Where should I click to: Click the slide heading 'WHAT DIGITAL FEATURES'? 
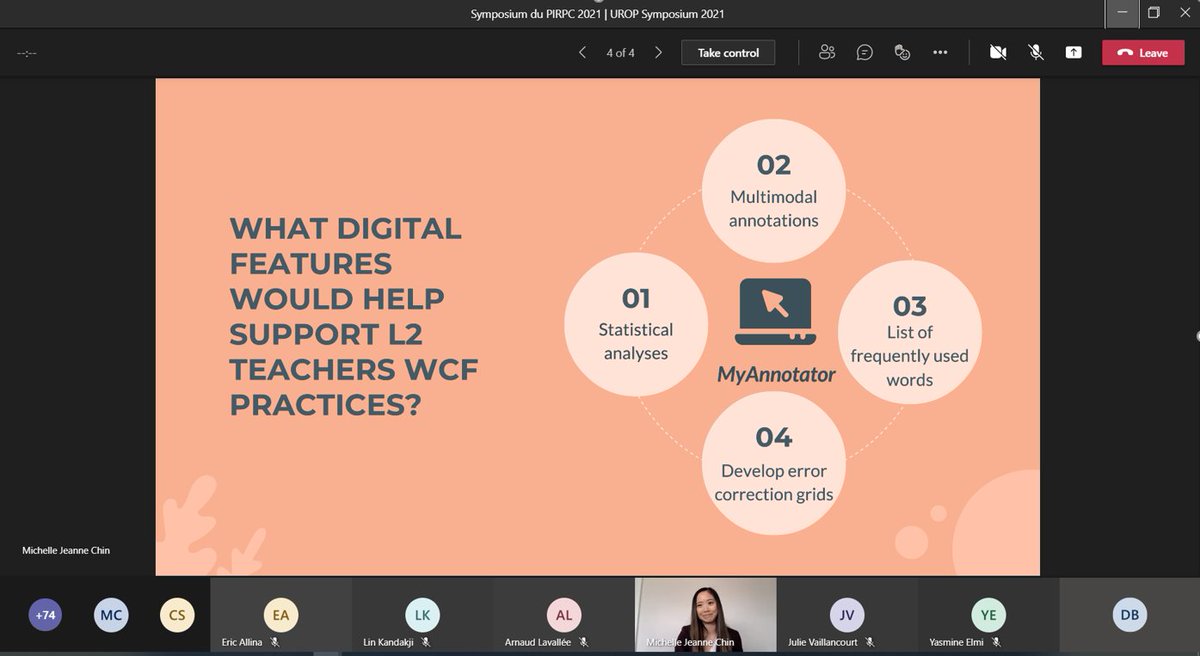(345, 244)
